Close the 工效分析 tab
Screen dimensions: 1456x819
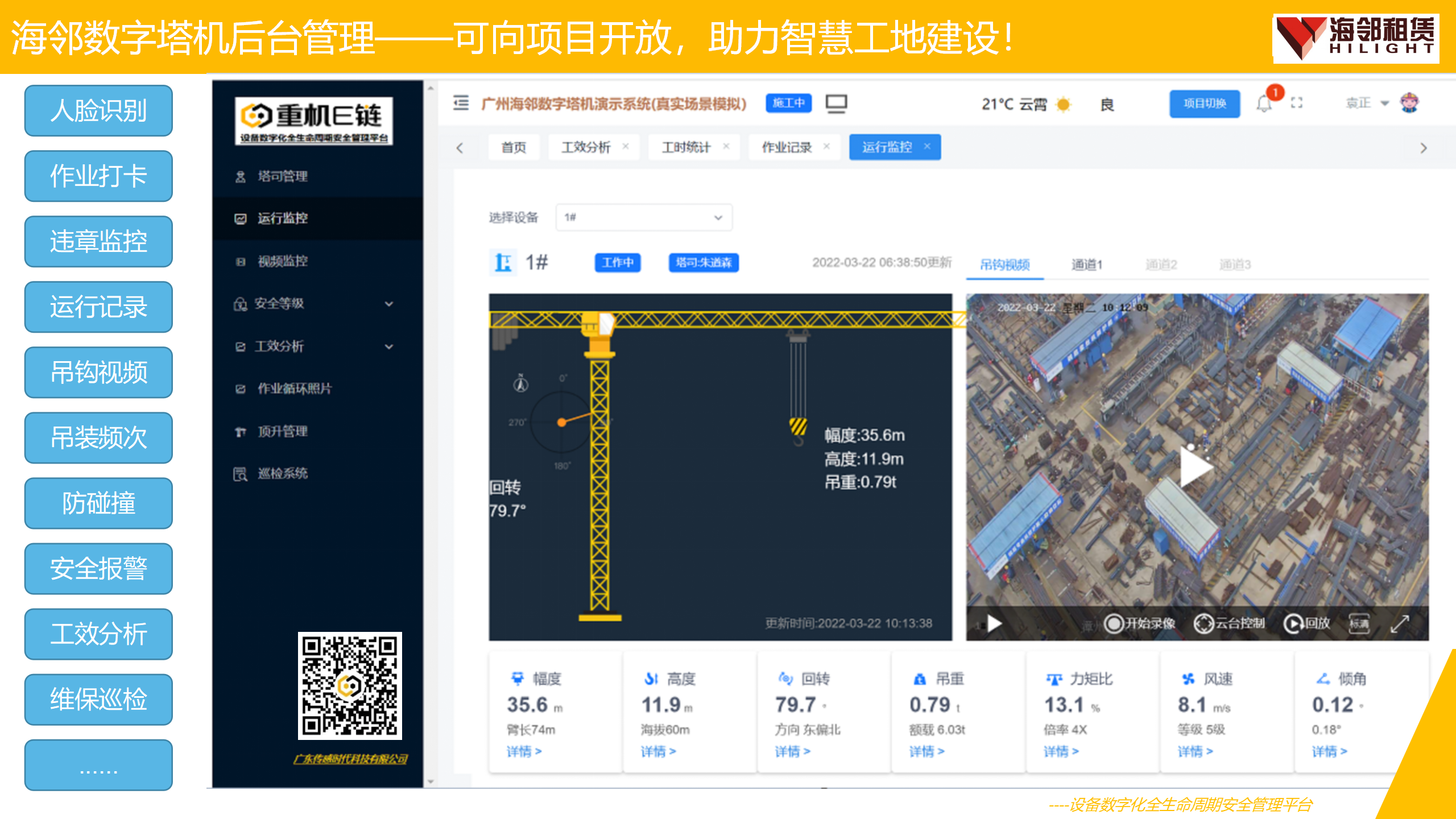[626, 147]
